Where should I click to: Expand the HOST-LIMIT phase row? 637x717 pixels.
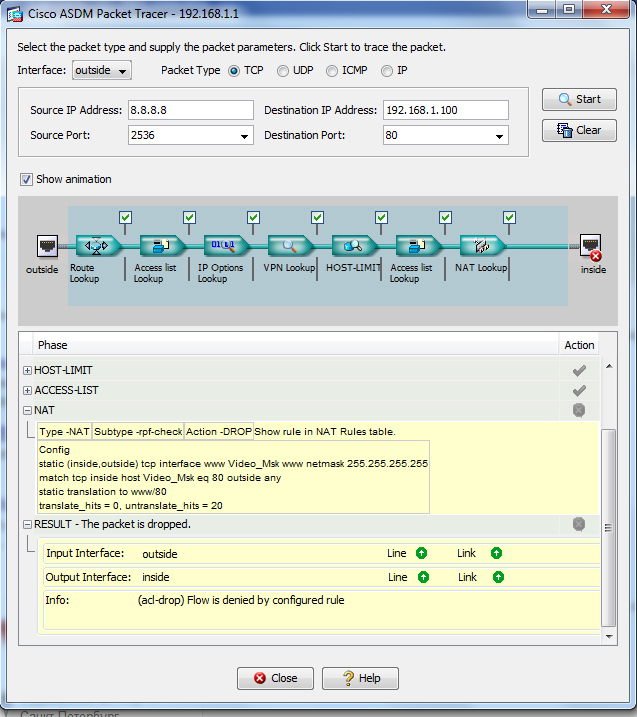point(27,370)
